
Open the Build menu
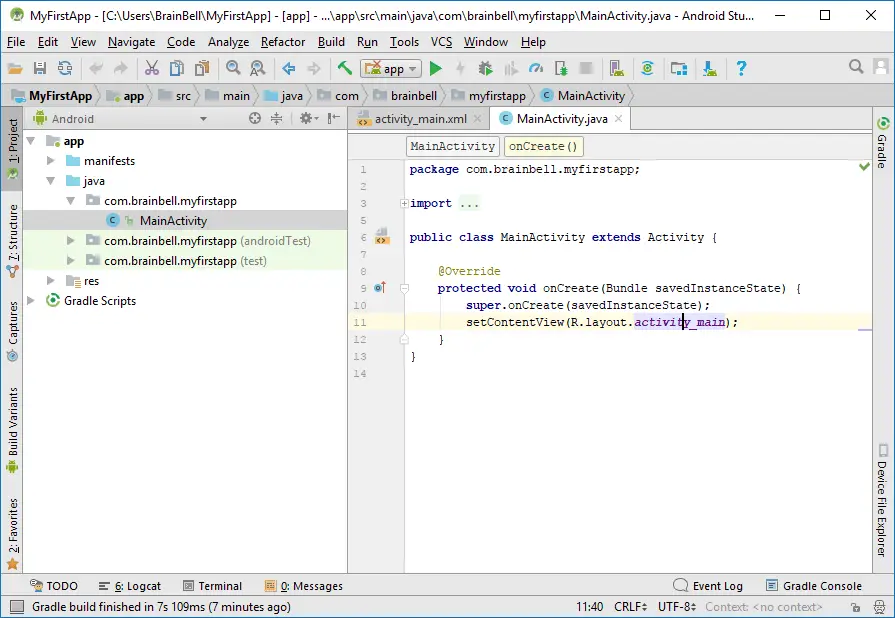pyautogui.click(x=331, y=42)
